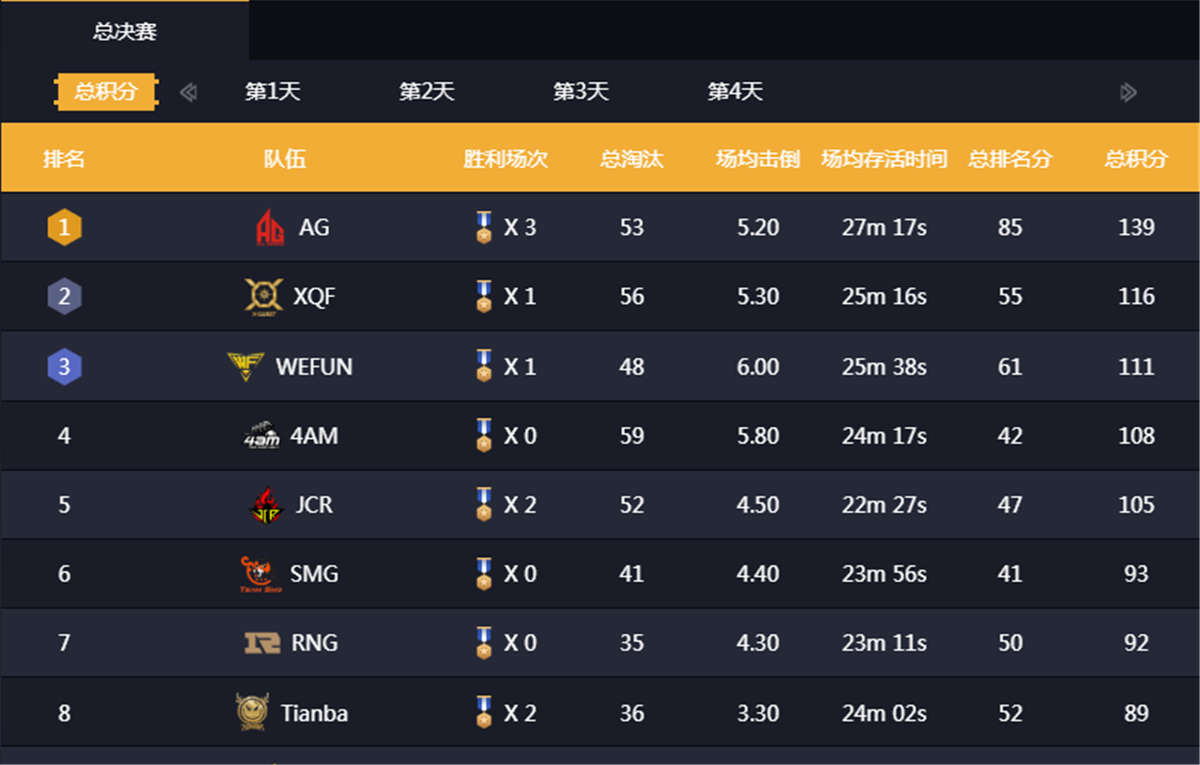Click the medal icon in AG row
Screen dimensions: 1200x765
pyautogui.click(x=484, y=227)
